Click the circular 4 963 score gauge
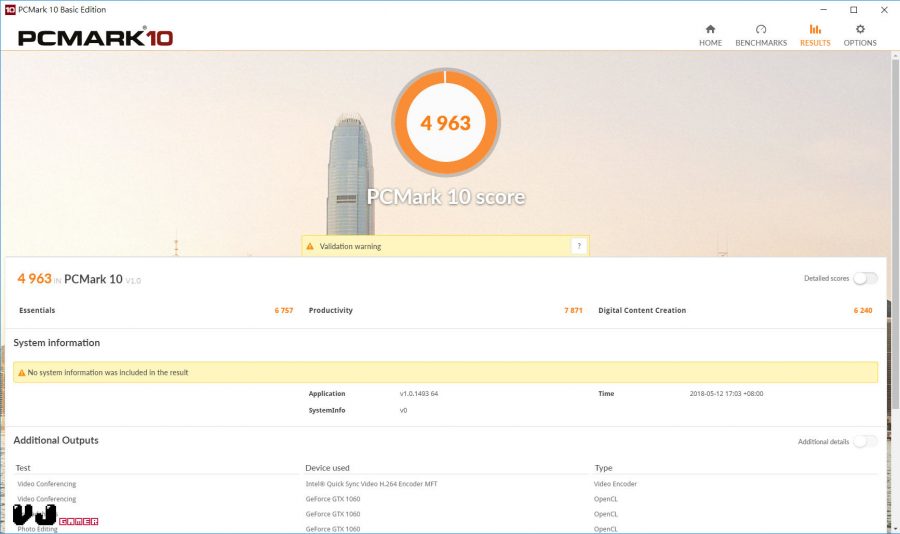Screen dimensions: 900x534 pos(445,122)
